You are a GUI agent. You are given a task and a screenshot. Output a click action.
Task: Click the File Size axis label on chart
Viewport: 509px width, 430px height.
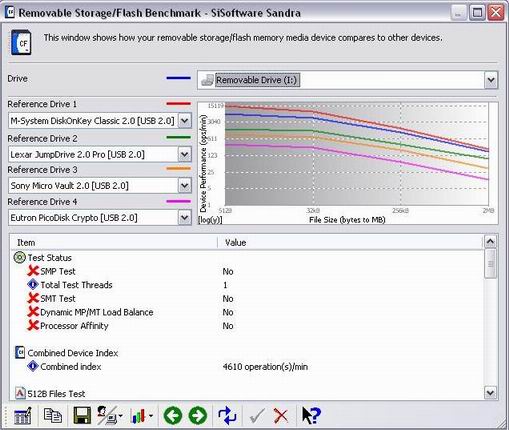pyautogui.click(x=347, y=220)
